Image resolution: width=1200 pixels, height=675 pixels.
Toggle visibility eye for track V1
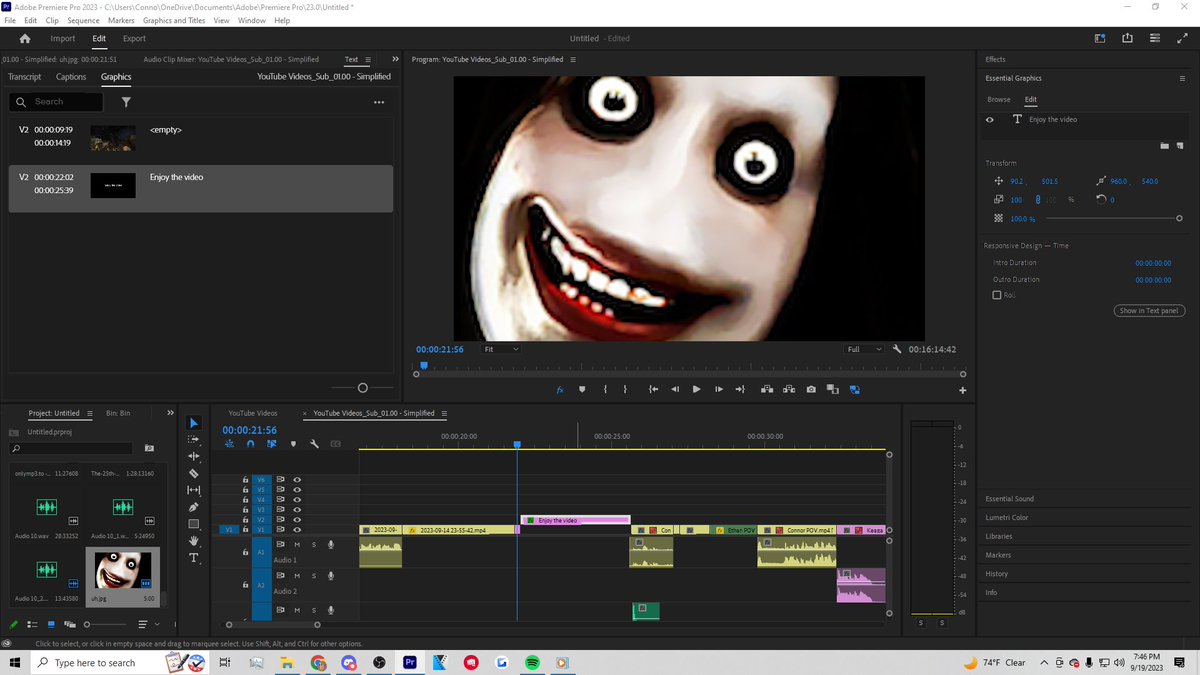(x=297, y=530)
